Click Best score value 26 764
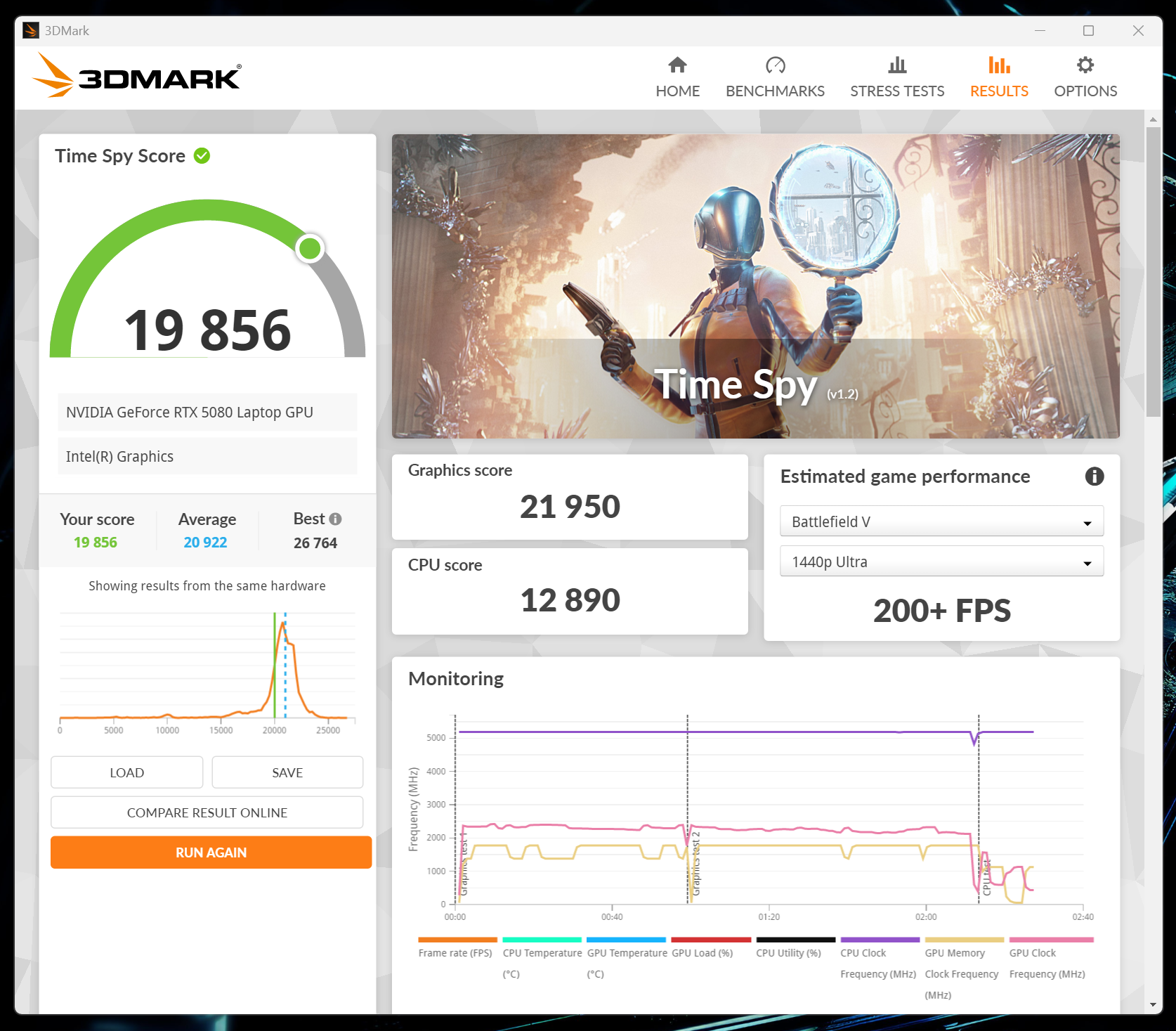 (315, 543)
